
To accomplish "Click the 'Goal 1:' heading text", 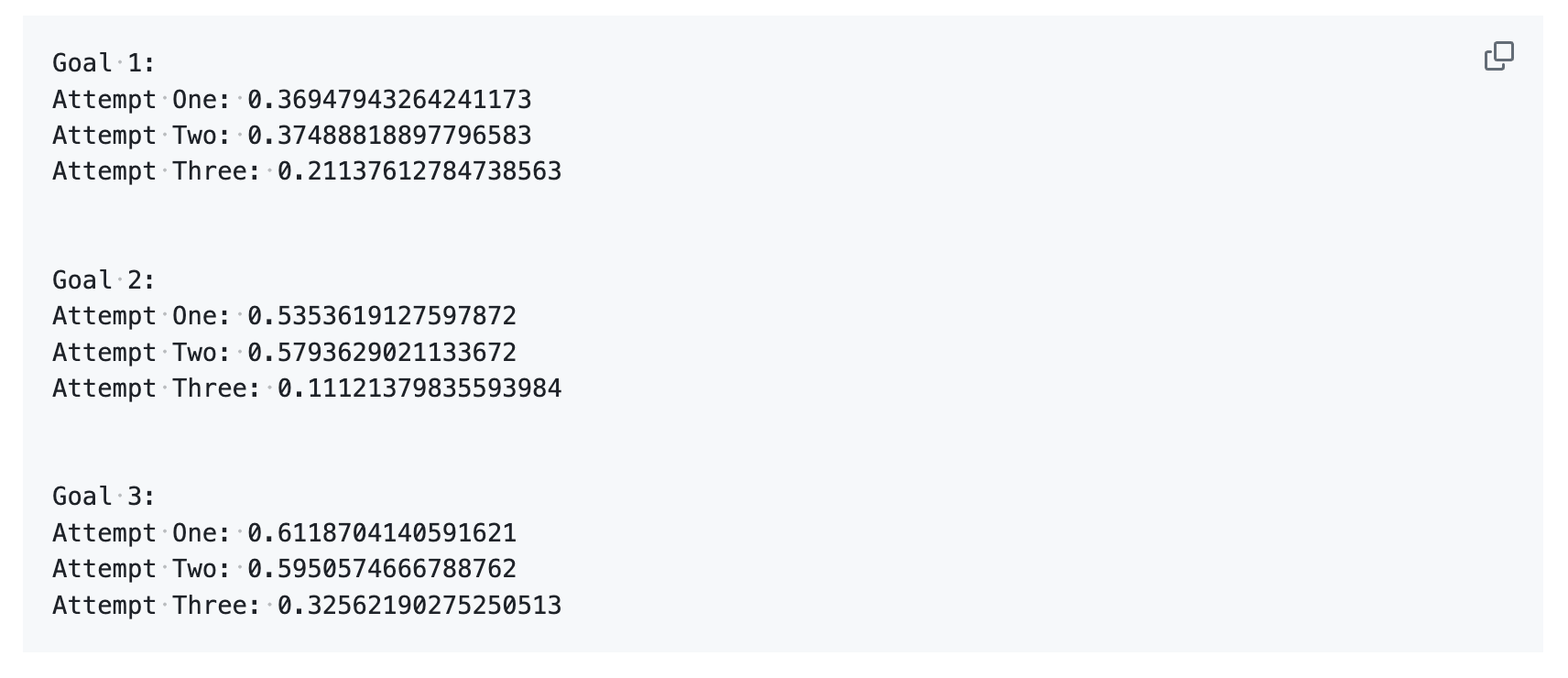I will click(x=103, y=63).
